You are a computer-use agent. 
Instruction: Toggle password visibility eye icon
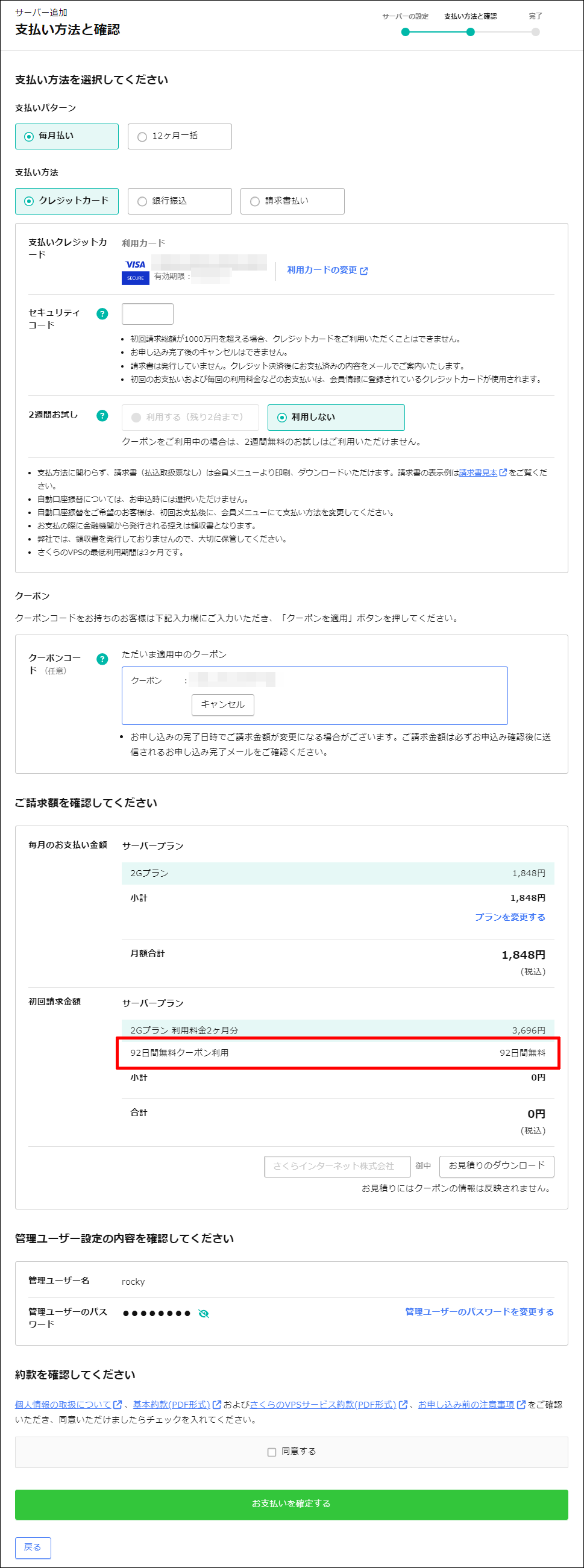(x=204, y=1314)
